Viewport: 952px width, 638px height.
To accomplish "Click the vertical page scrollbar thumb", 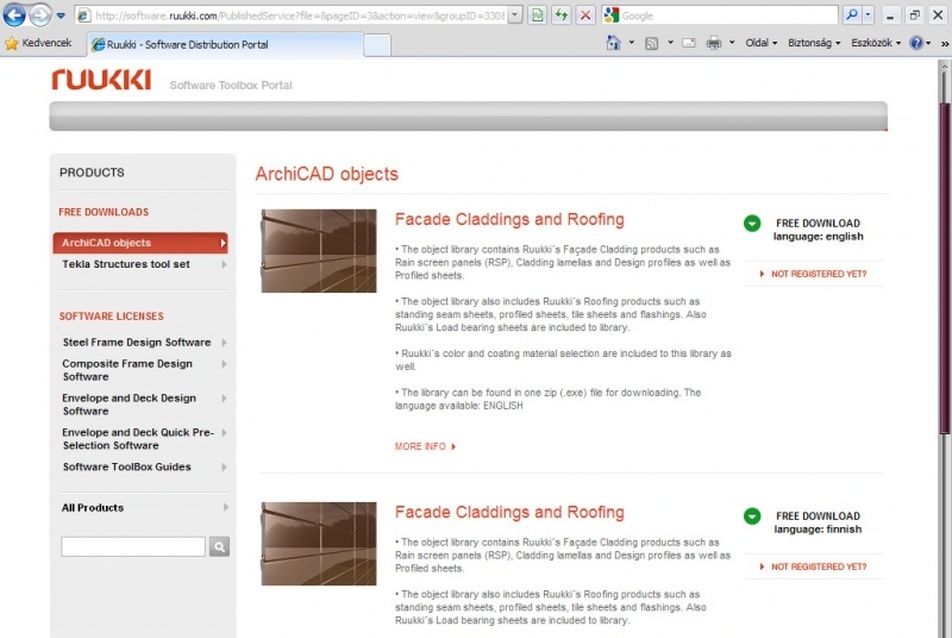I will click(x=945, y=267).
